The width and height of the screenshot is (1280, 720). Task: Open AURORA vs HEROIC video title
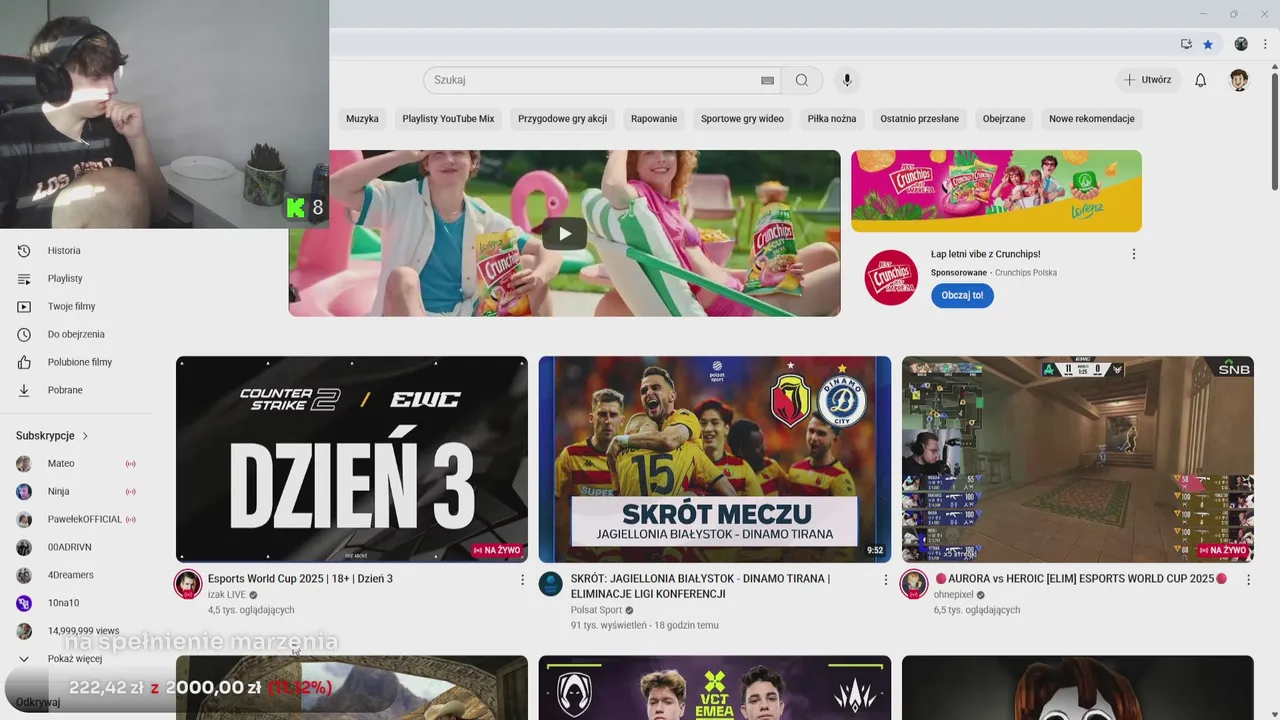1080,579
